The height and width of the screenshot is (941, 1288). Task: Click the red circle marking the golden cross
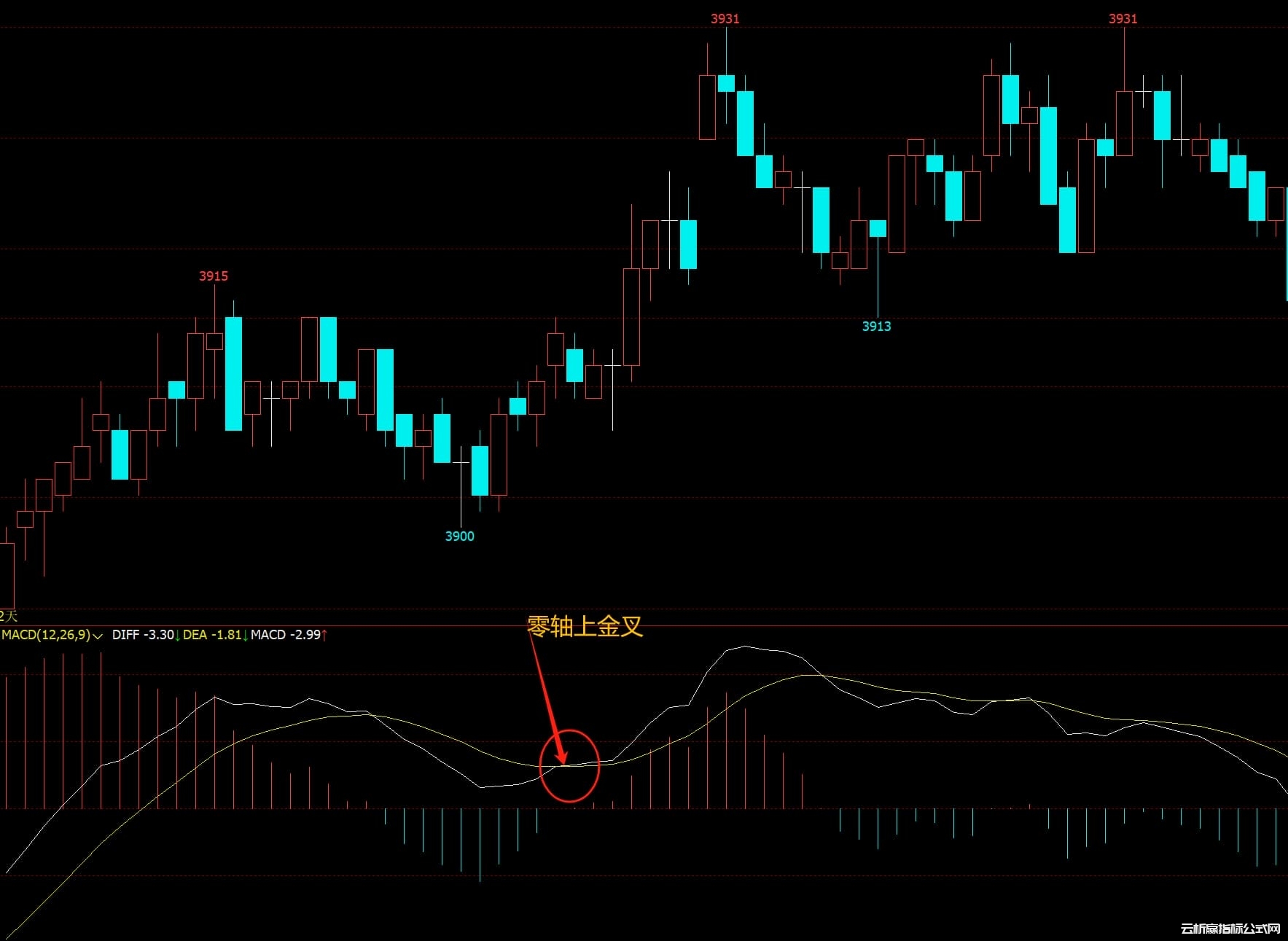[x=598, y=765]
